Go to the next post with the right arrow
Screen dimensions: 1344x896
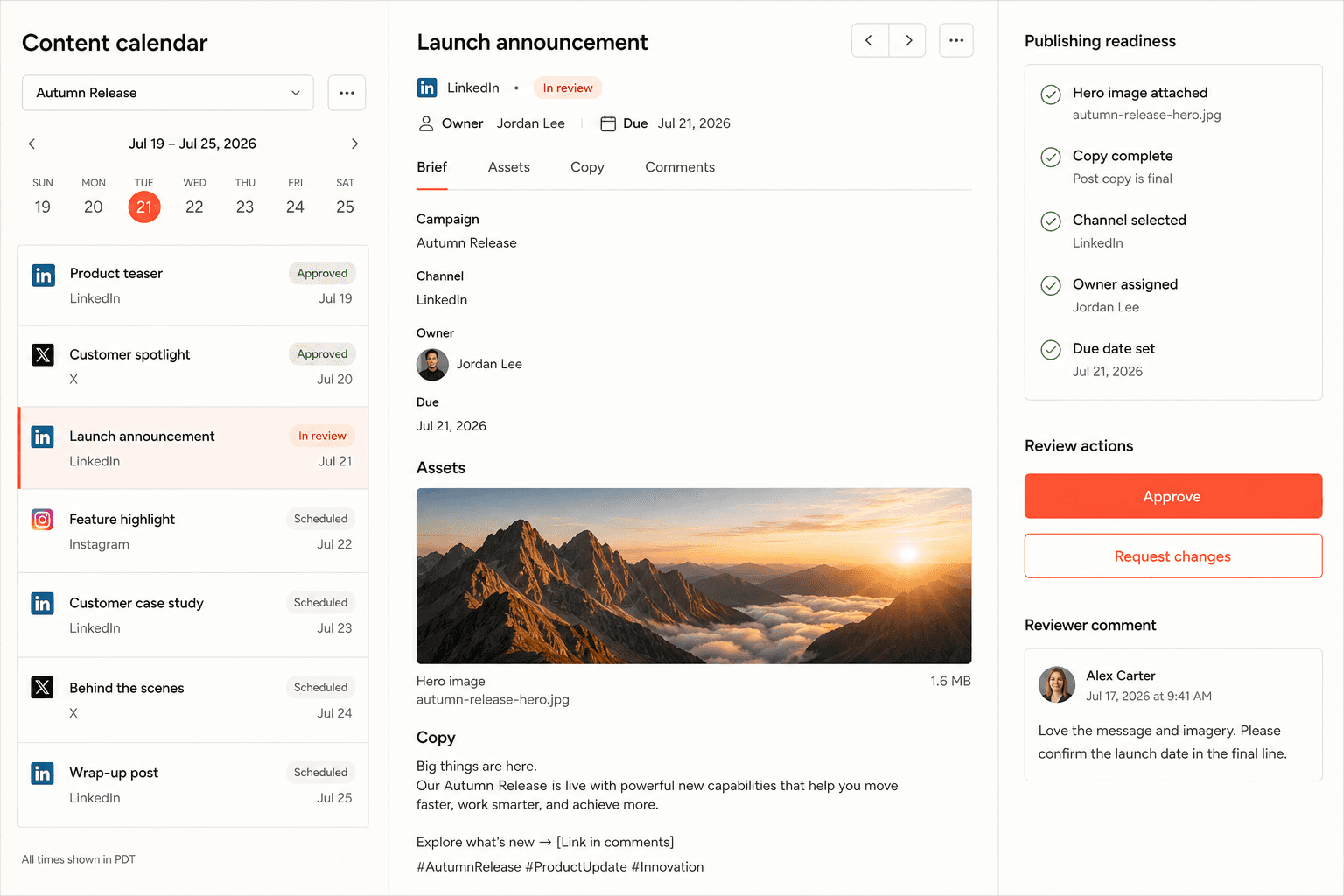908,40
